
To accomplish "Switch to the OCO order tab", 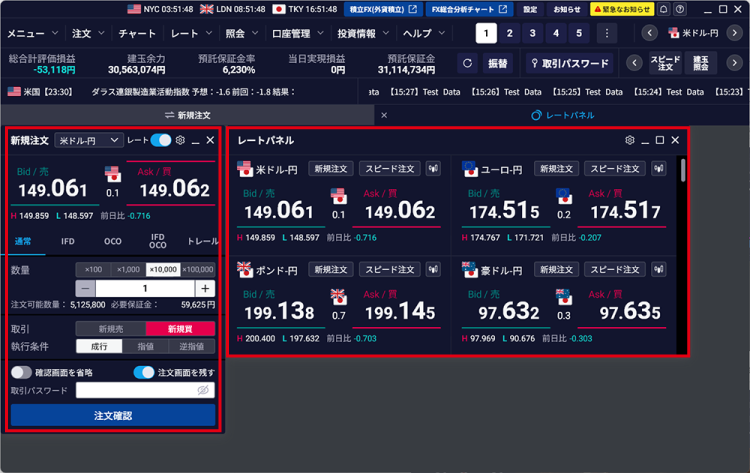I will [x=112, y=241].
